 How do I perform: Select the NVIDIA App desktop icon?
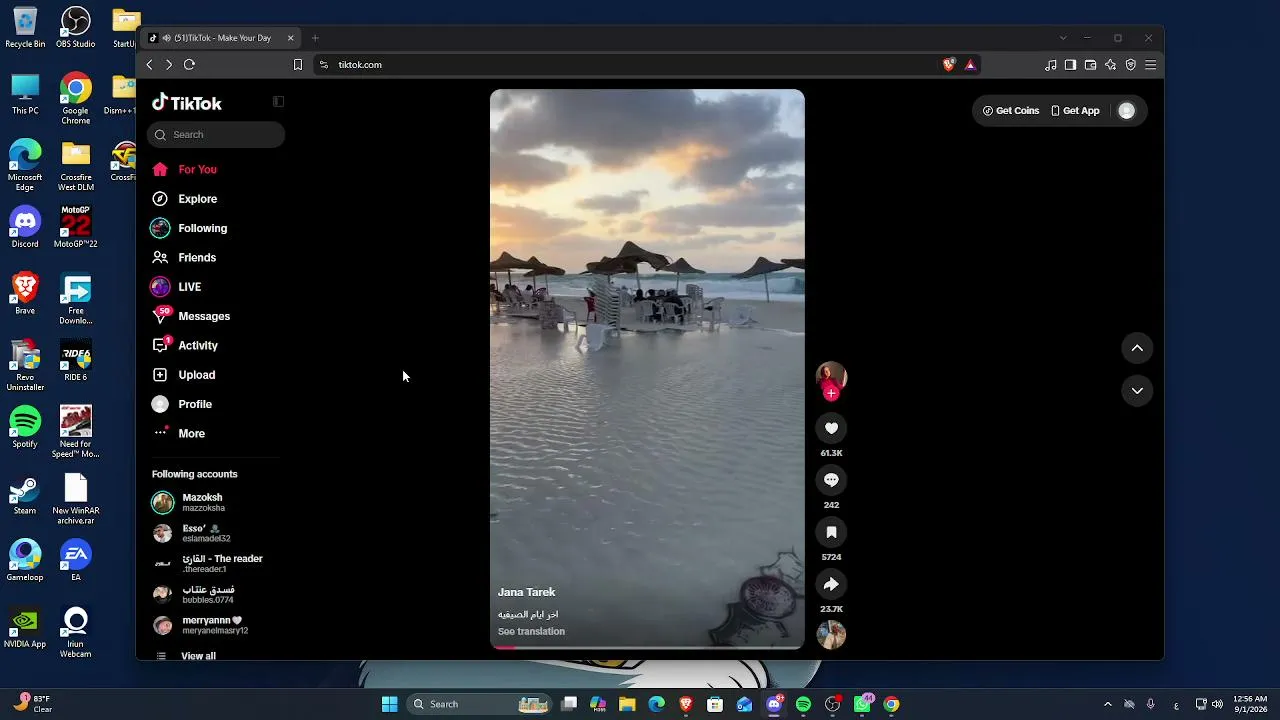point(25,630)
